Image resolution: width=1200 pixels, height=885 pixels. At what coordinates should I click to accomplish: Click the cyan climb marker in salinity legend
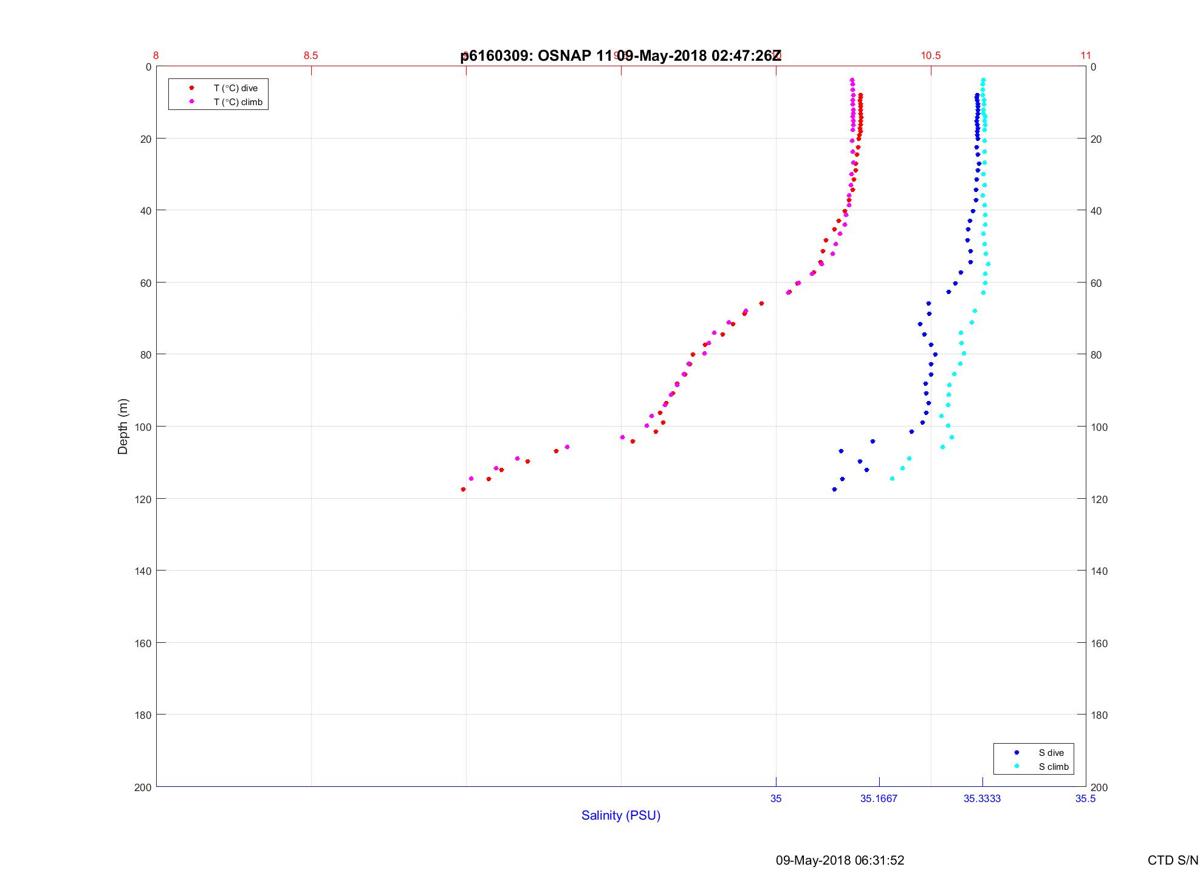(x=1017, y=766)
